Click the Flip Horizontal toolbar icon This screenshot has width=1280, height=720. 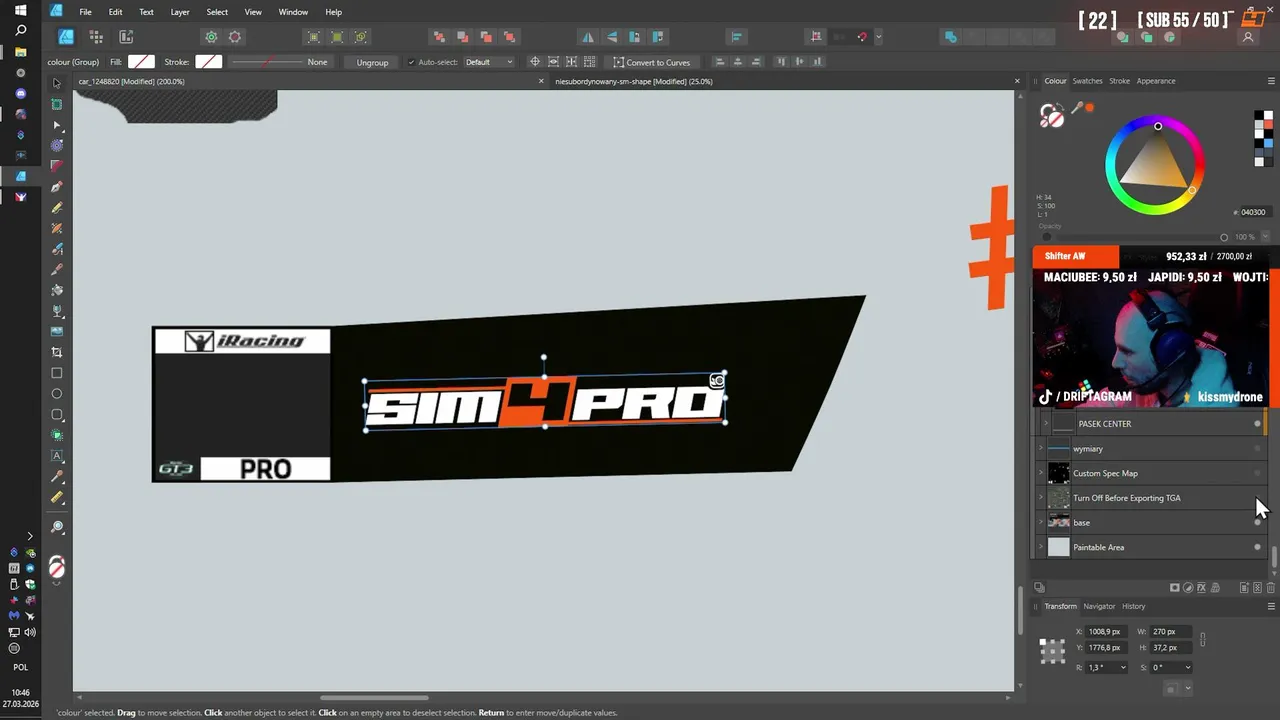(588, 37)
